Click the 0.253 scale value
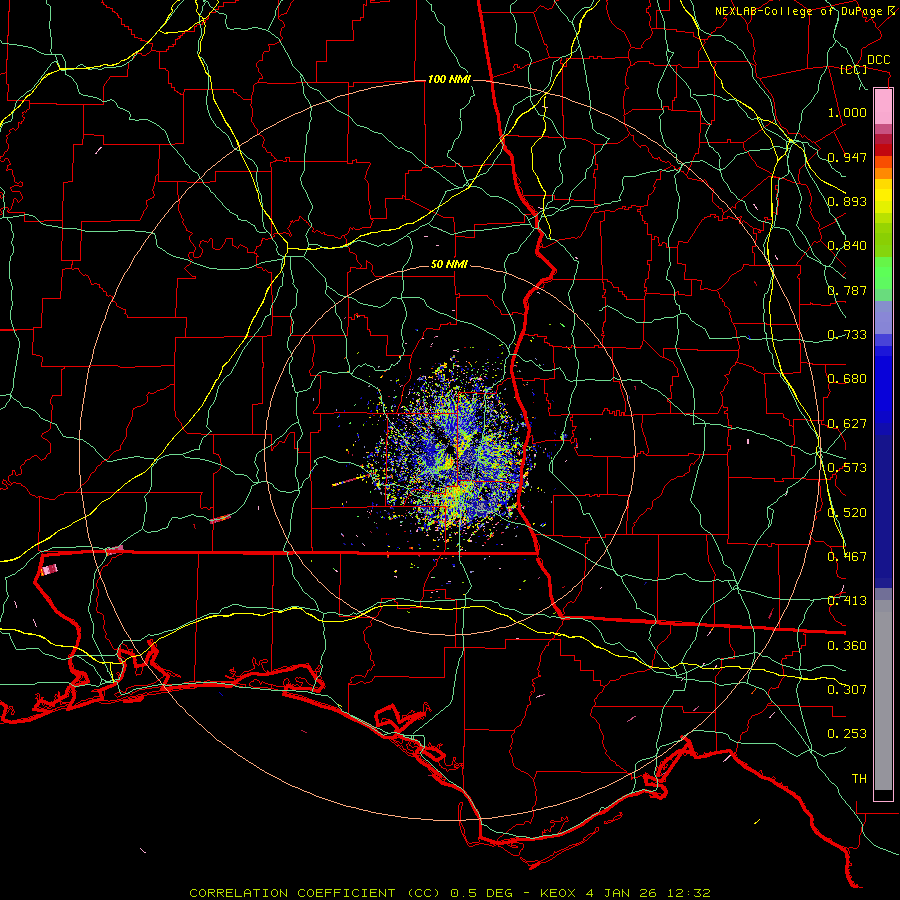 point(847,734)
